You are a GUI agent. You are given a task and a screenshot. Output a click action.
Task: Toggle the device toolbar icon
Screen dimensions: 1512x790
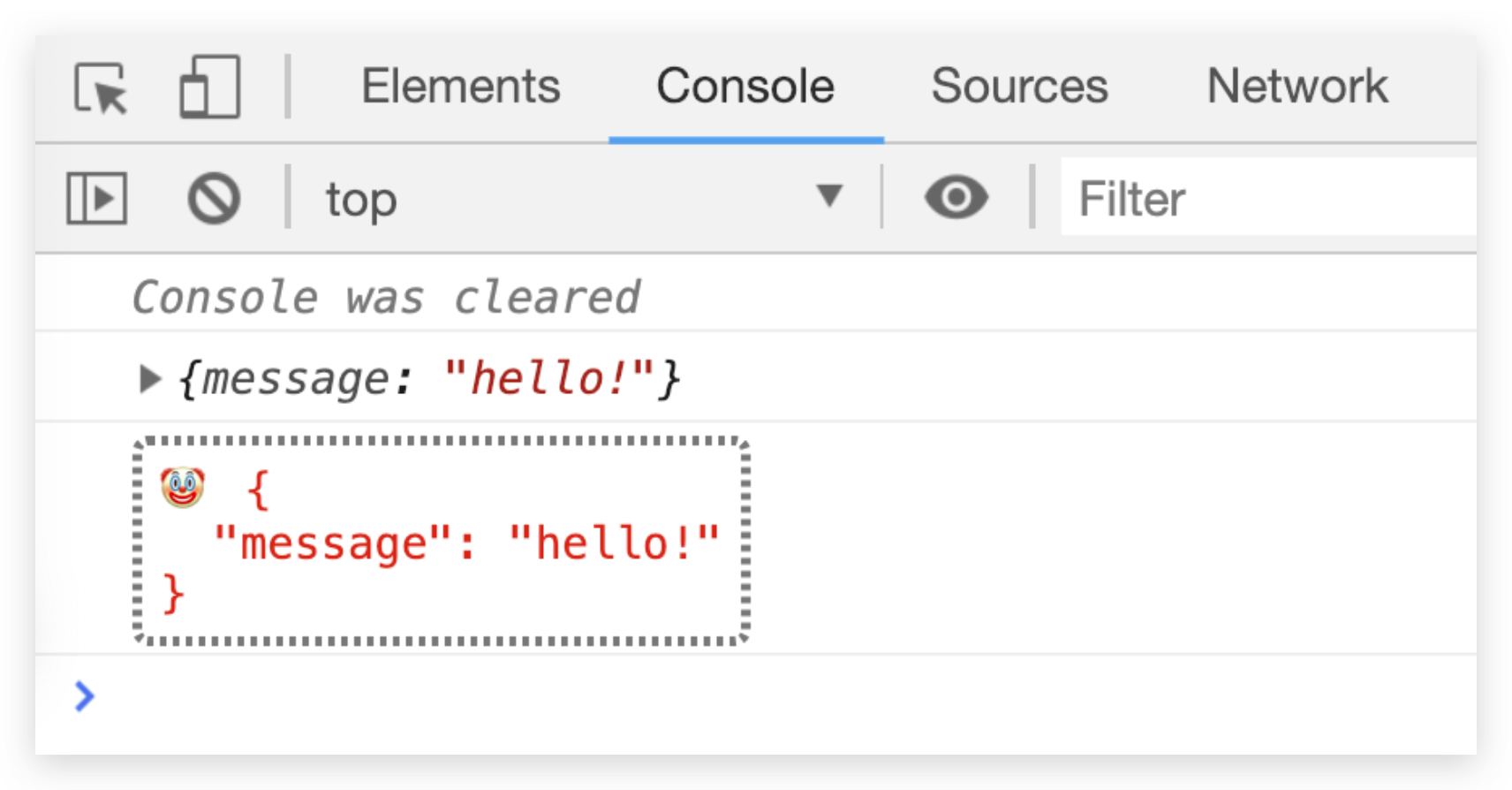209,87
